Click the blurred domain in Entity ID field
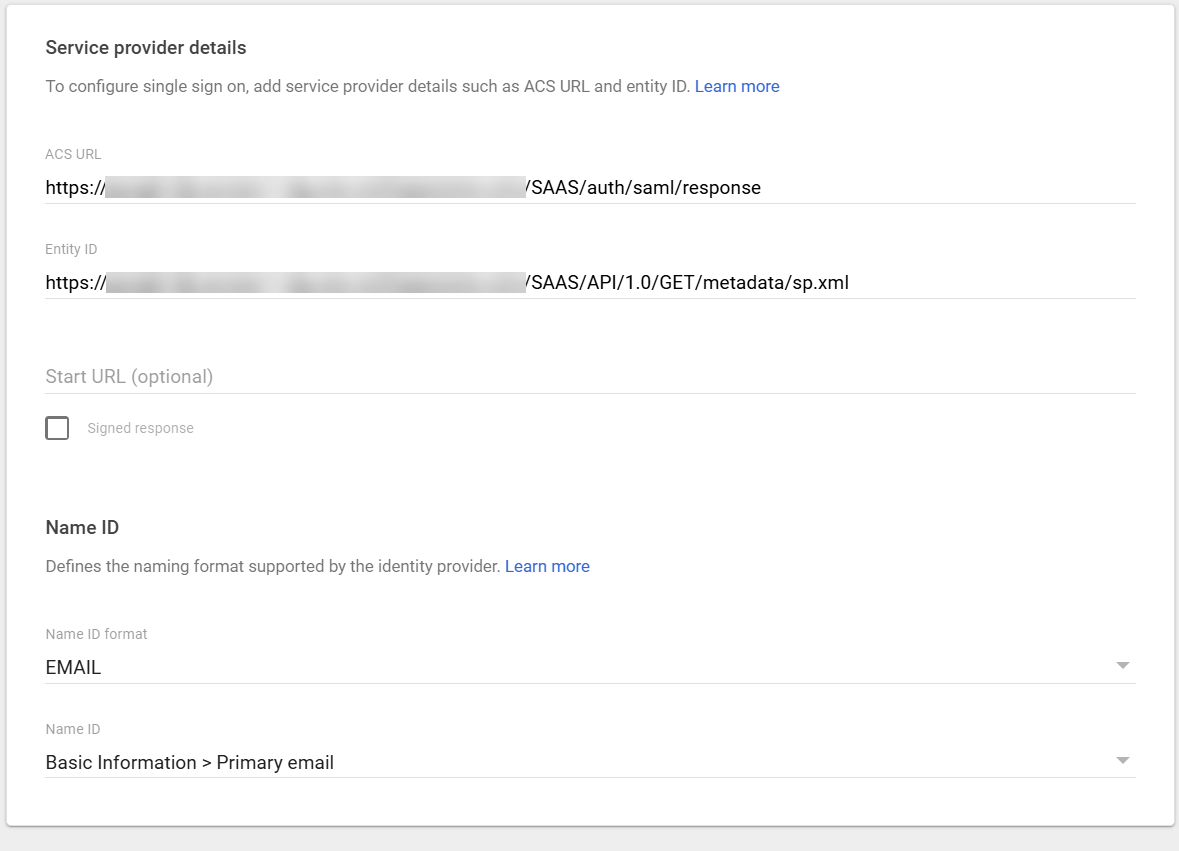 316,283
